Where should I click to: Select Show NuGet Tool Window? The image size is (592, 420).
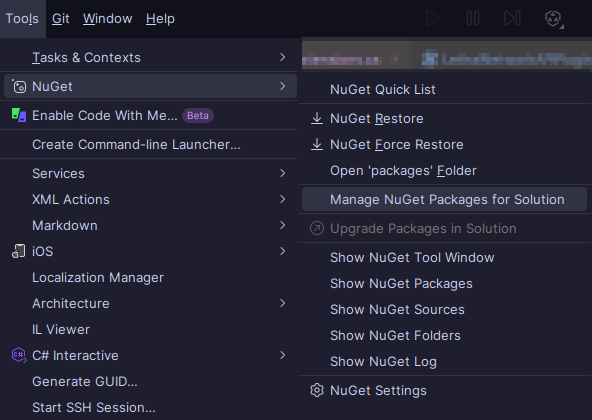[444, 257]
